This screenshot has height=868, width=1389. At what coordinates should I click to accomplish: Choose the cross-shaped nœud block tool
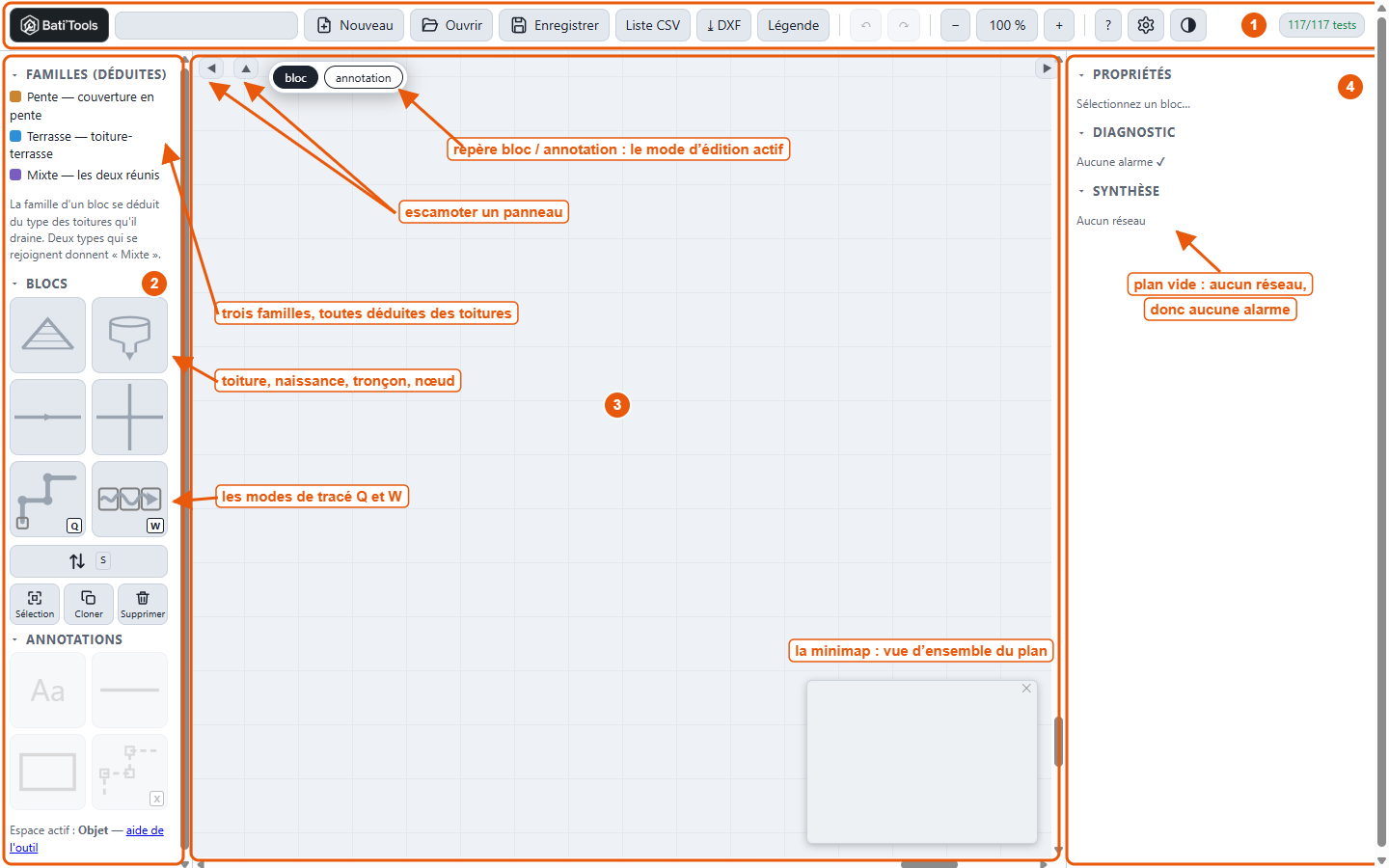tap(129, 417)
